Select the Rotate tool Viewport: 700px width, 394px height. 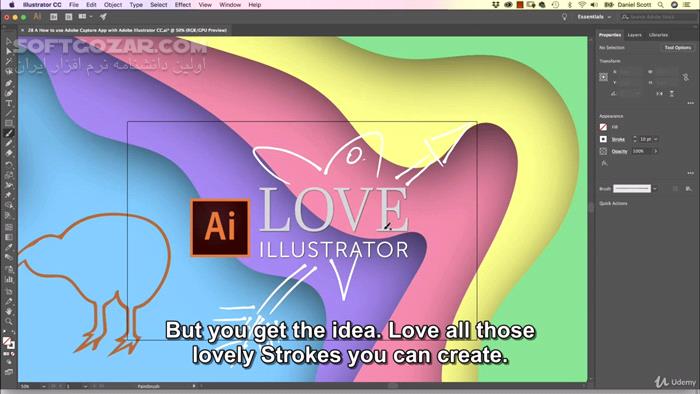[x=9, y=164]
